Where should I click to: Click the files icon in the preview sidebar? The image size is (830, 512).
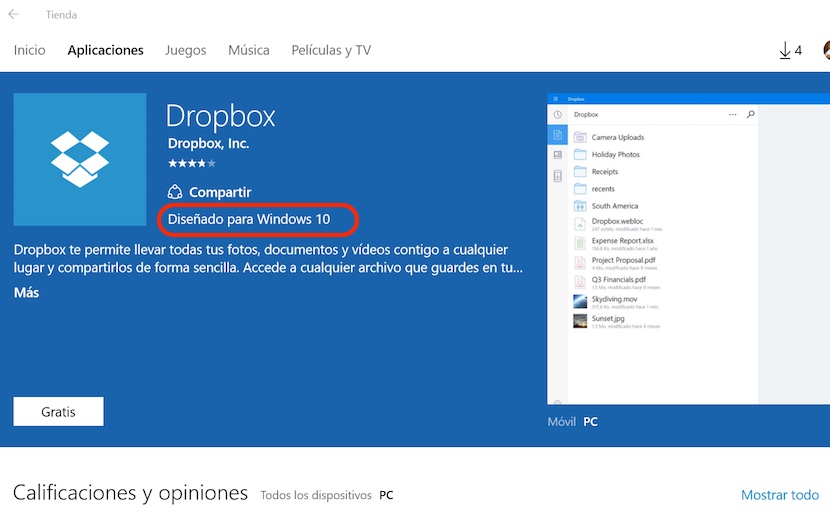[x=557, y=135]
